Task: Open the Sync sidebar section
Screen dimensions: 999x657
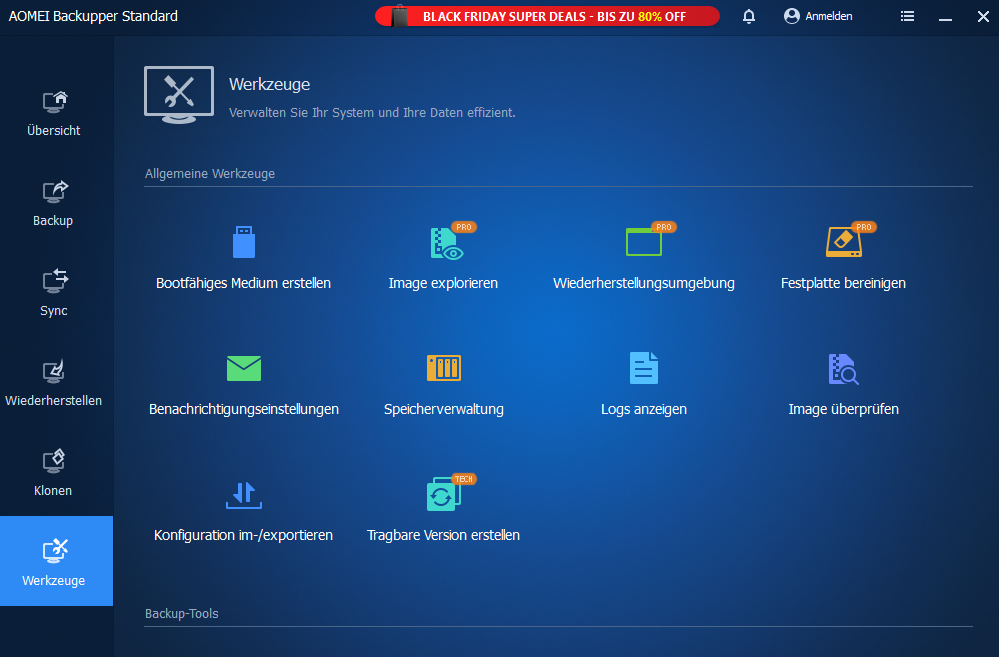Action: click(54, 294)
